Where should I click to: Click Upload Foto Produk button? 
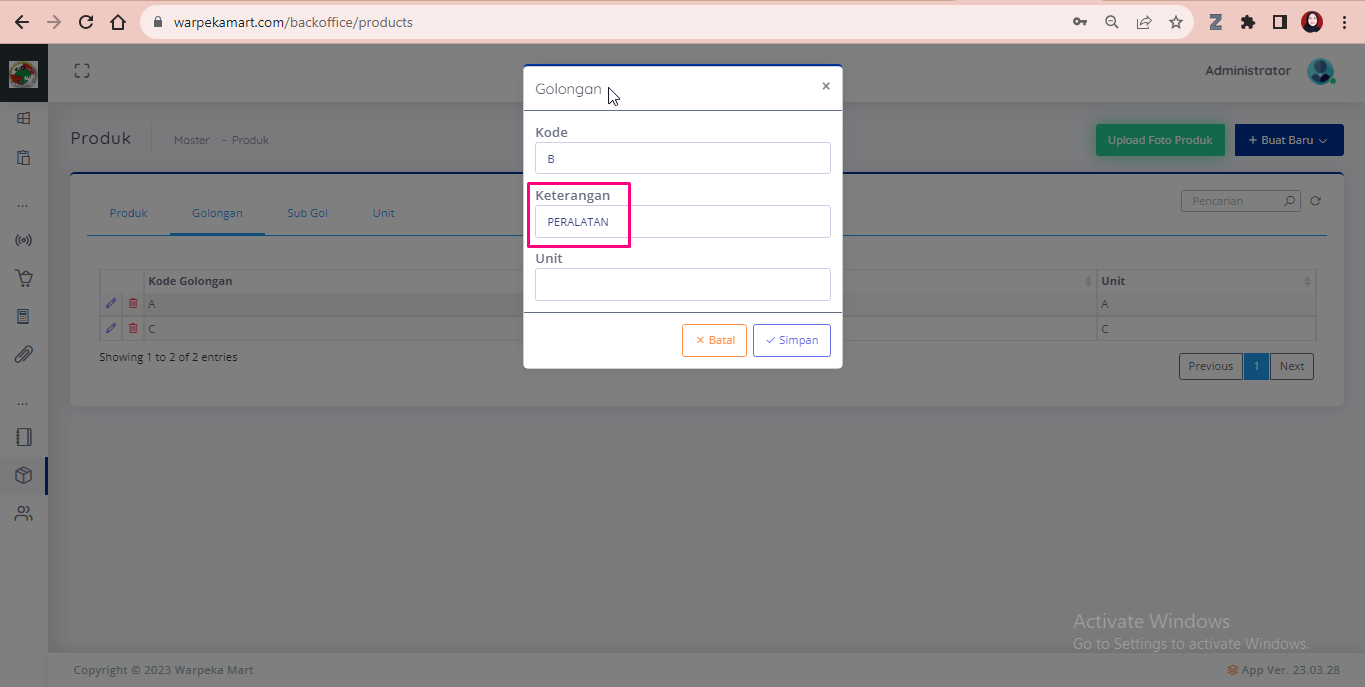coord(1160,140)
